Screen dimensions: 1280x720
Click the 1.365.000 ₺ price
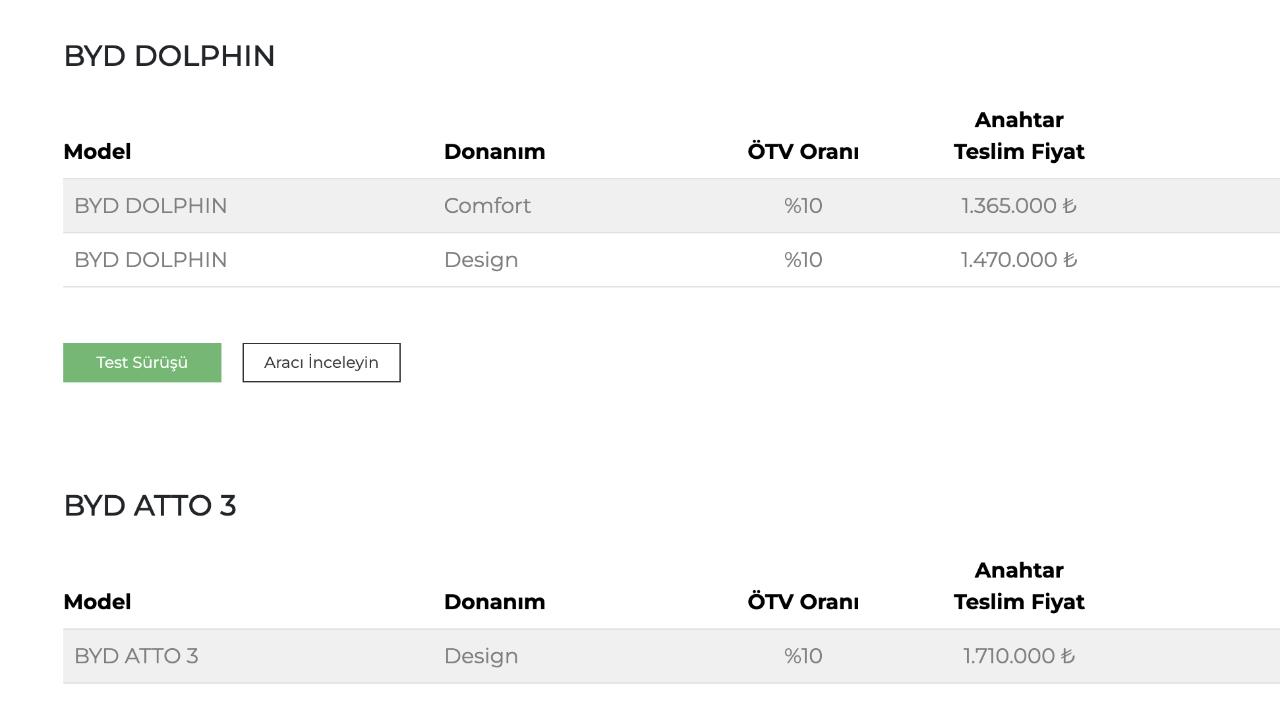point(1019,206)
